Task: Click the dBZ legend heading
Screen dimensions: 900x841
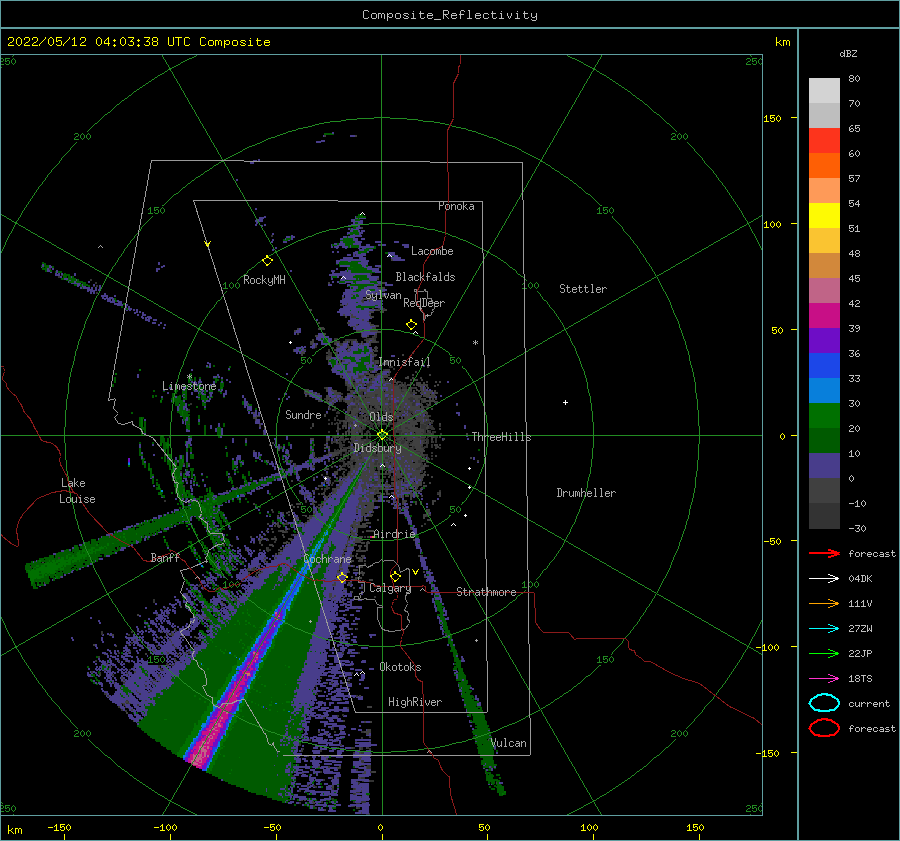Action: pyautogui.click(x=848, y=53)
